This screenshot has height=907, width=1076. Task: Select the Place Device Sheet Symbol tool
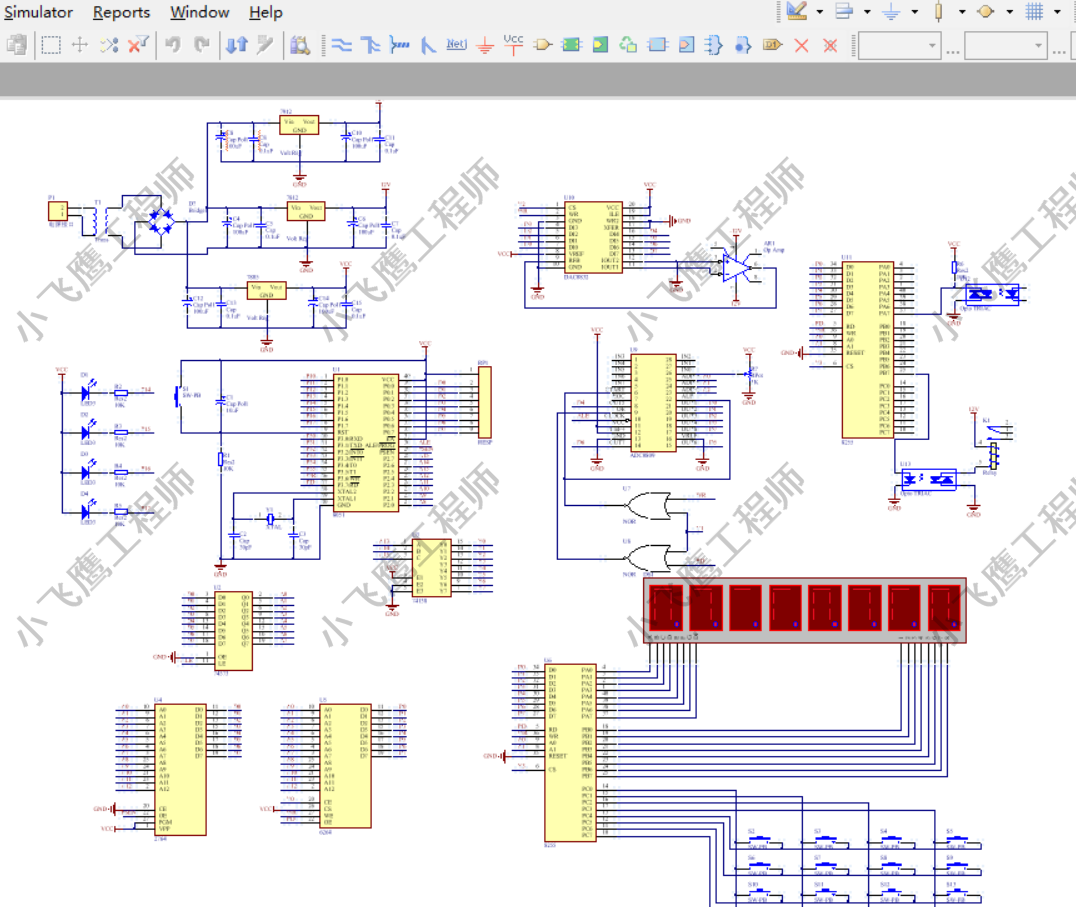pos(628,45)
